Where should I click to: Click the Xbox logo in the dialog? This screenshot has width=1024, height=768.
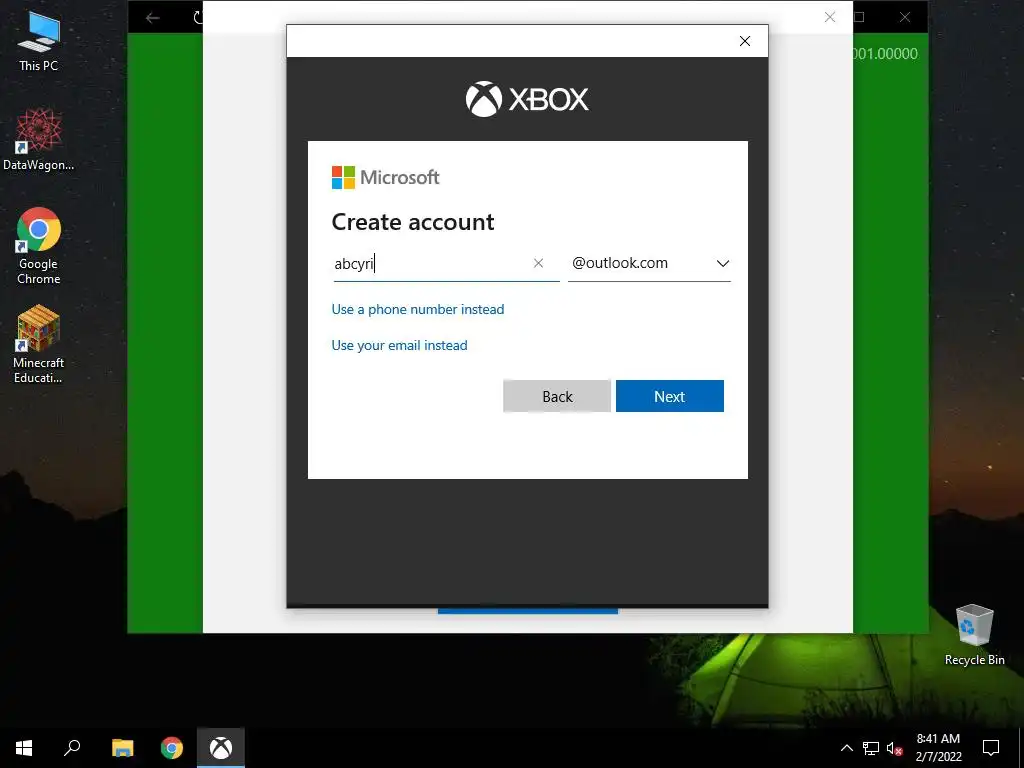pos(527,99)
